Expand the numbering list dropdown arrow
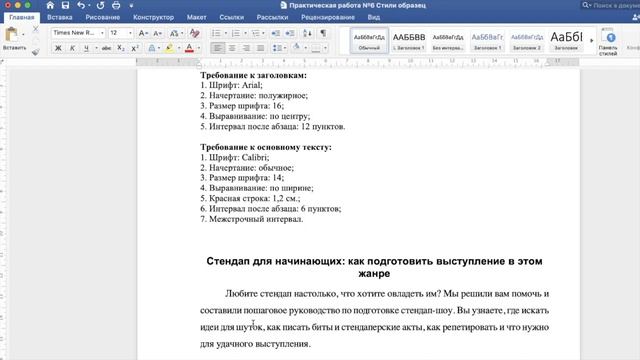Image resolution: width=640 pixels, height=360 pixels. click(245, 33)
